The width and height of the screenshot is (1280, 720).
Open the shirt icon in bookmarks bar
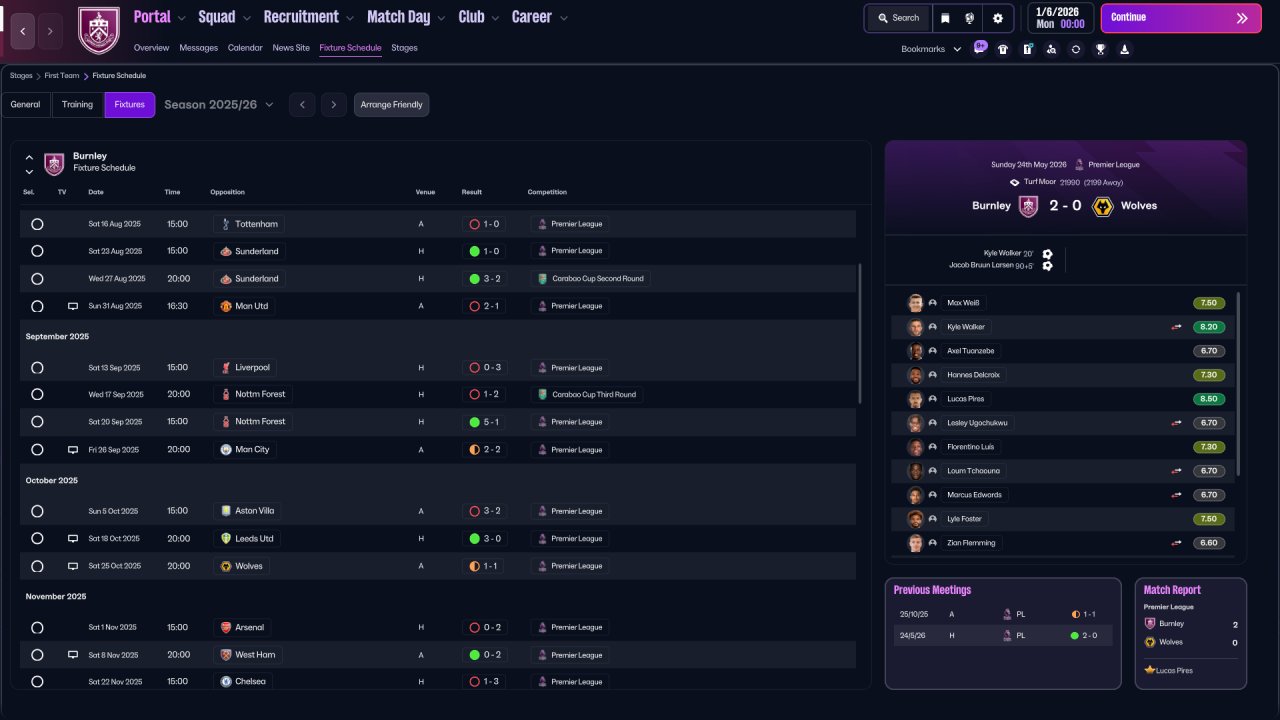(x=1003, y=49)
